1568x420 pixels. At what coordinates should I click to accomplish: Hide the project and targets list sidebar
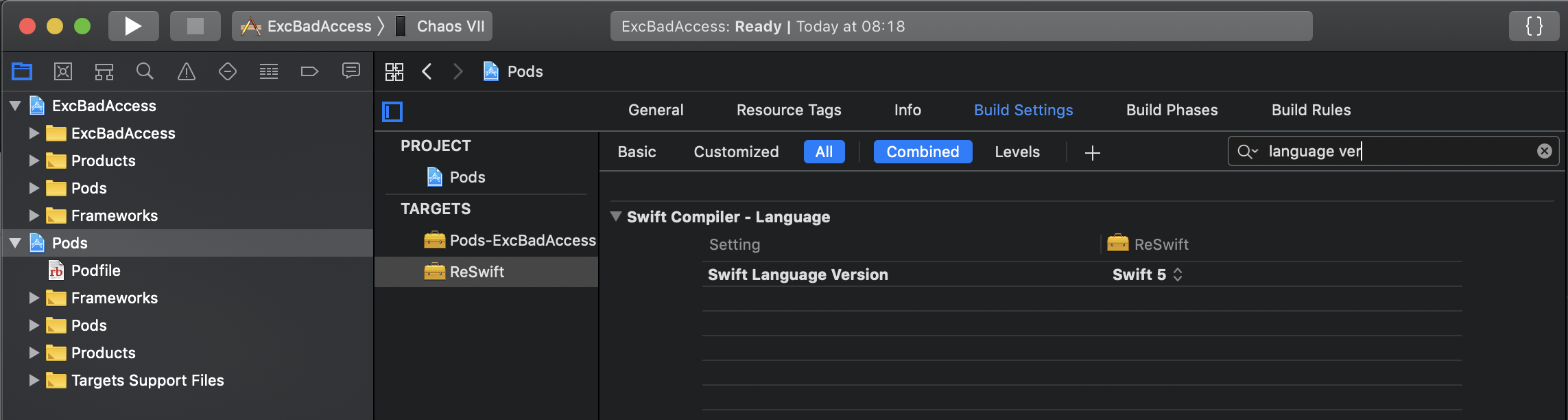392,111
